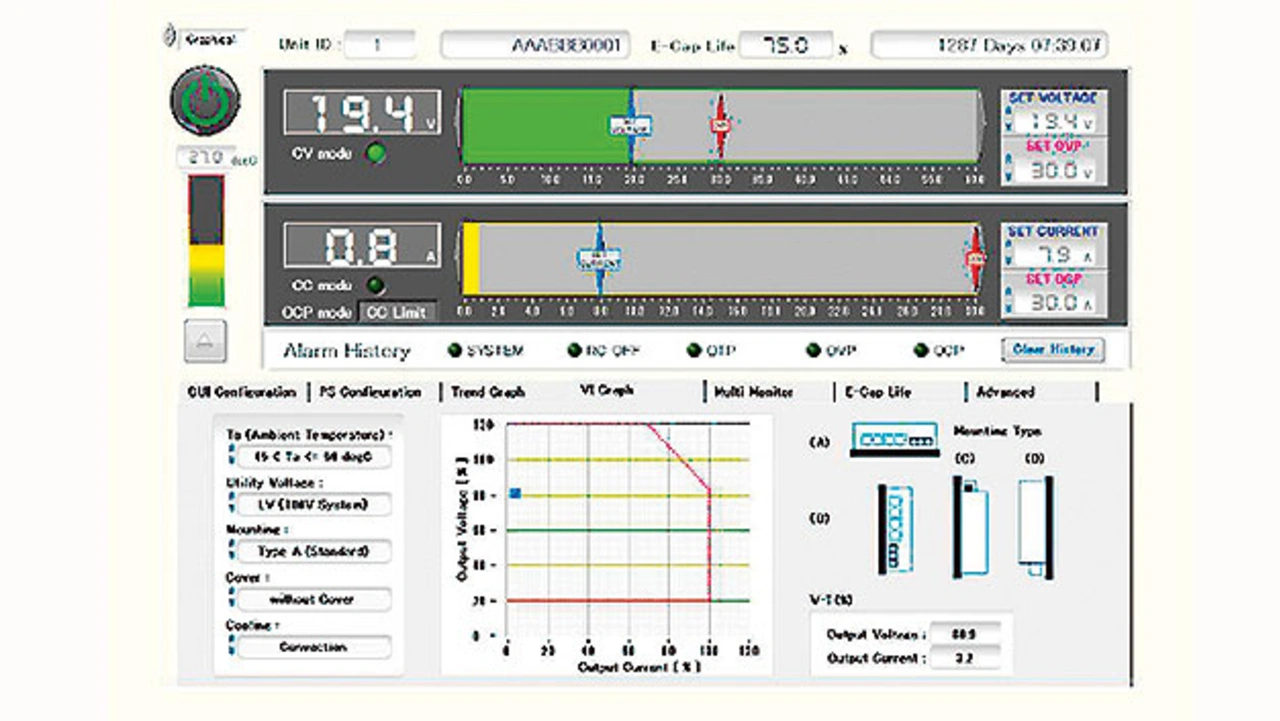
Task: Click the OTP alarm indicator lamp
Action: 693,351
